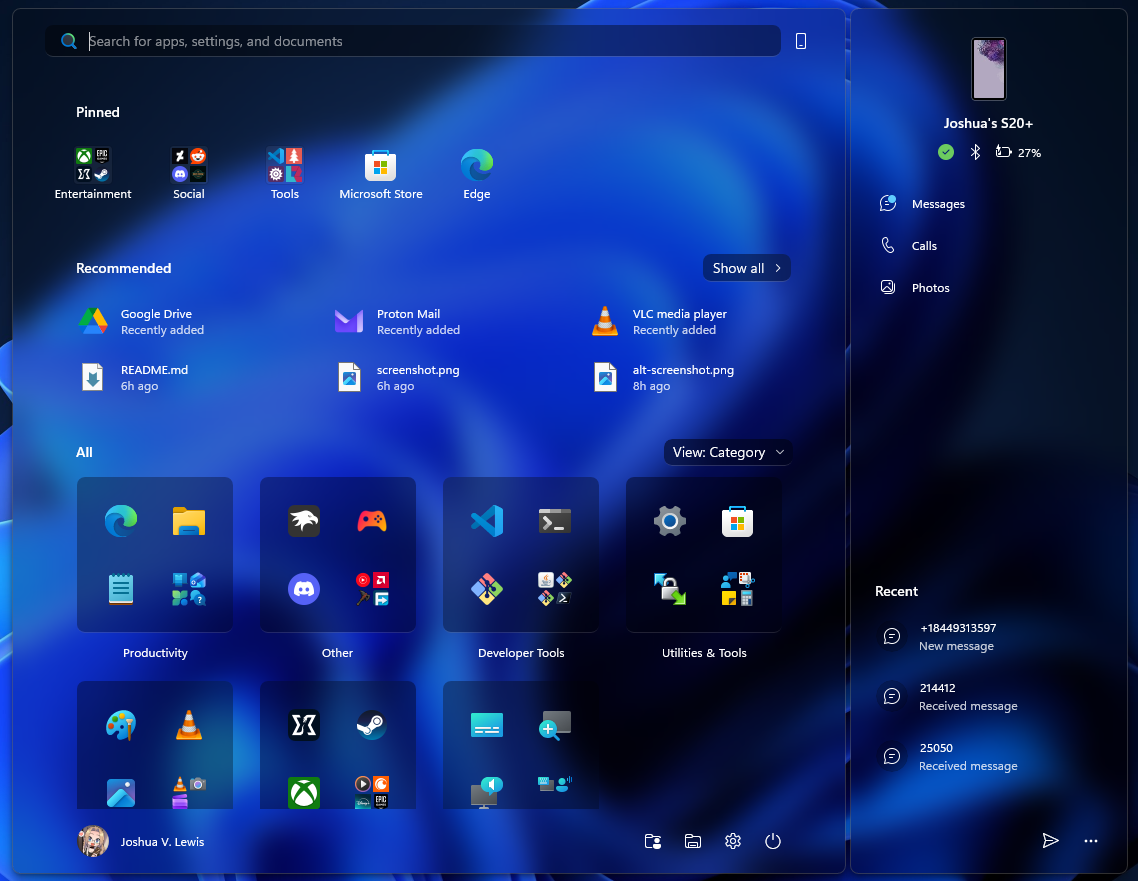Screen dimensions: 1138x881
Task: Open File Explorer shortcut in footer
Action: (x=693, y=841)
